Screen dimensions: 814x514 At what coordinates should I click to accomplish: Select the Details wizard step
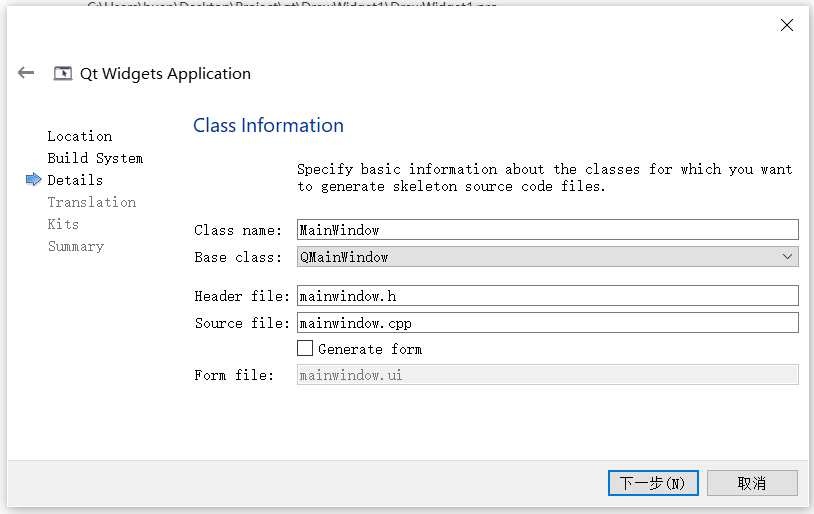[75, 180]
